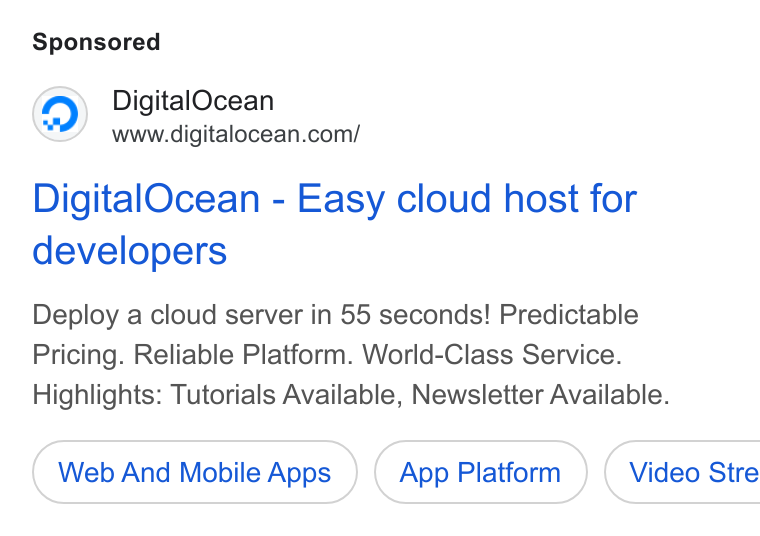Select the App Platform chip
Image resolution: width=760 pixels, height=536 pixels.
click(x=480, y=472)
